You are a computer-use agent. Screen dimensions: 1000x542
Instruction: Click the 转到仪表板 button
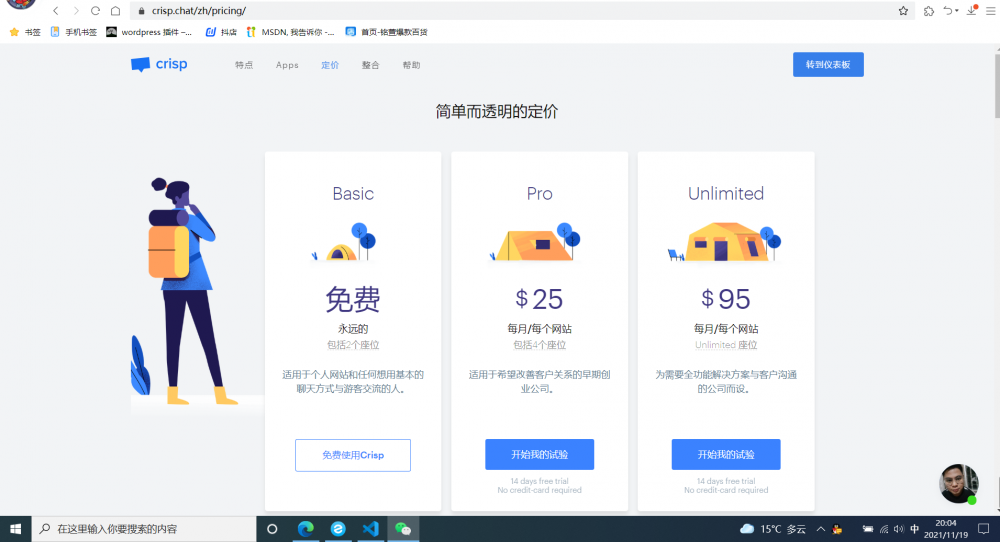(x=828, y=64)
